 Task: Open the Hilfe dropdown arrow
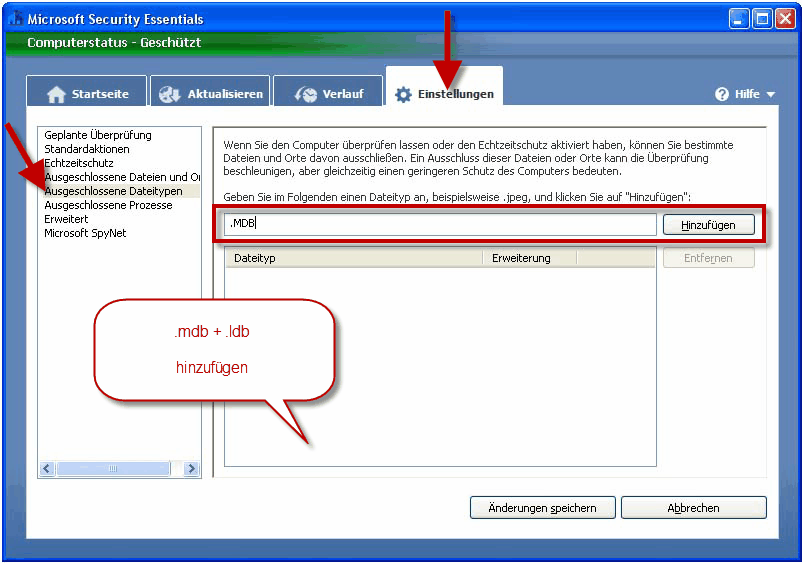coord(771,95)
